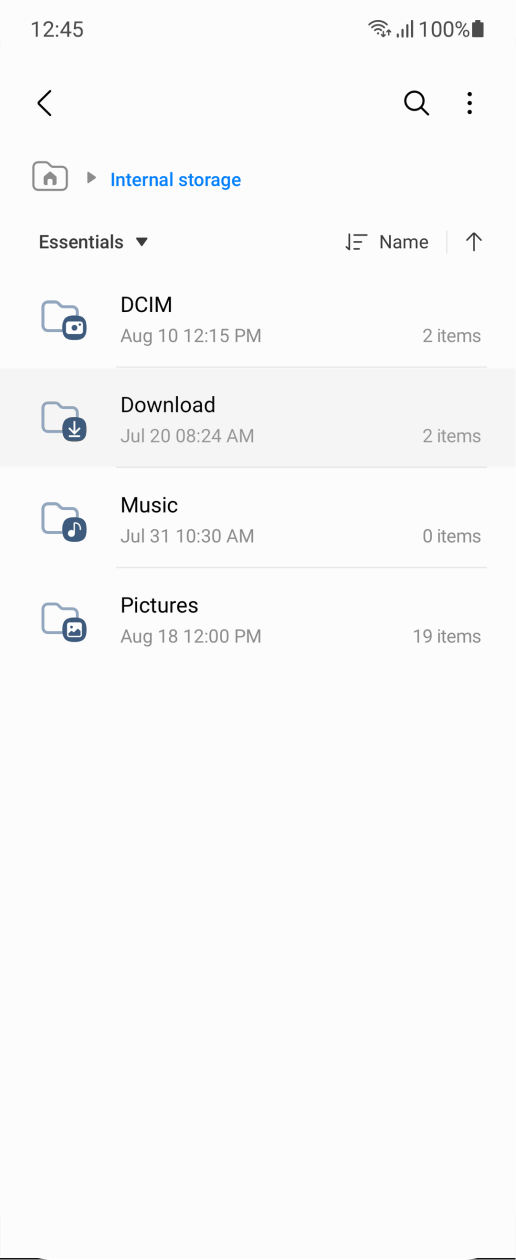The height and width of the screenshot is (1260, 516).
Task: Tap the battery indicator in status bar
Action: pyautogui.click(x=478, y=29)
